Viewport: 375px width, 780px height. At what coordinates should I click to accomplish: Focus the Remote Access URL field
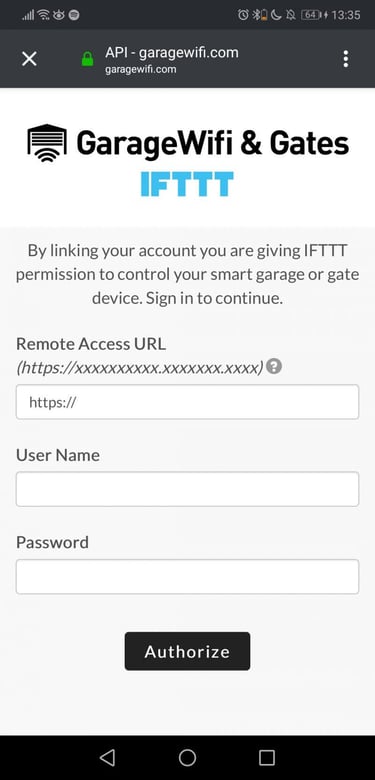[x=188, y=401]
